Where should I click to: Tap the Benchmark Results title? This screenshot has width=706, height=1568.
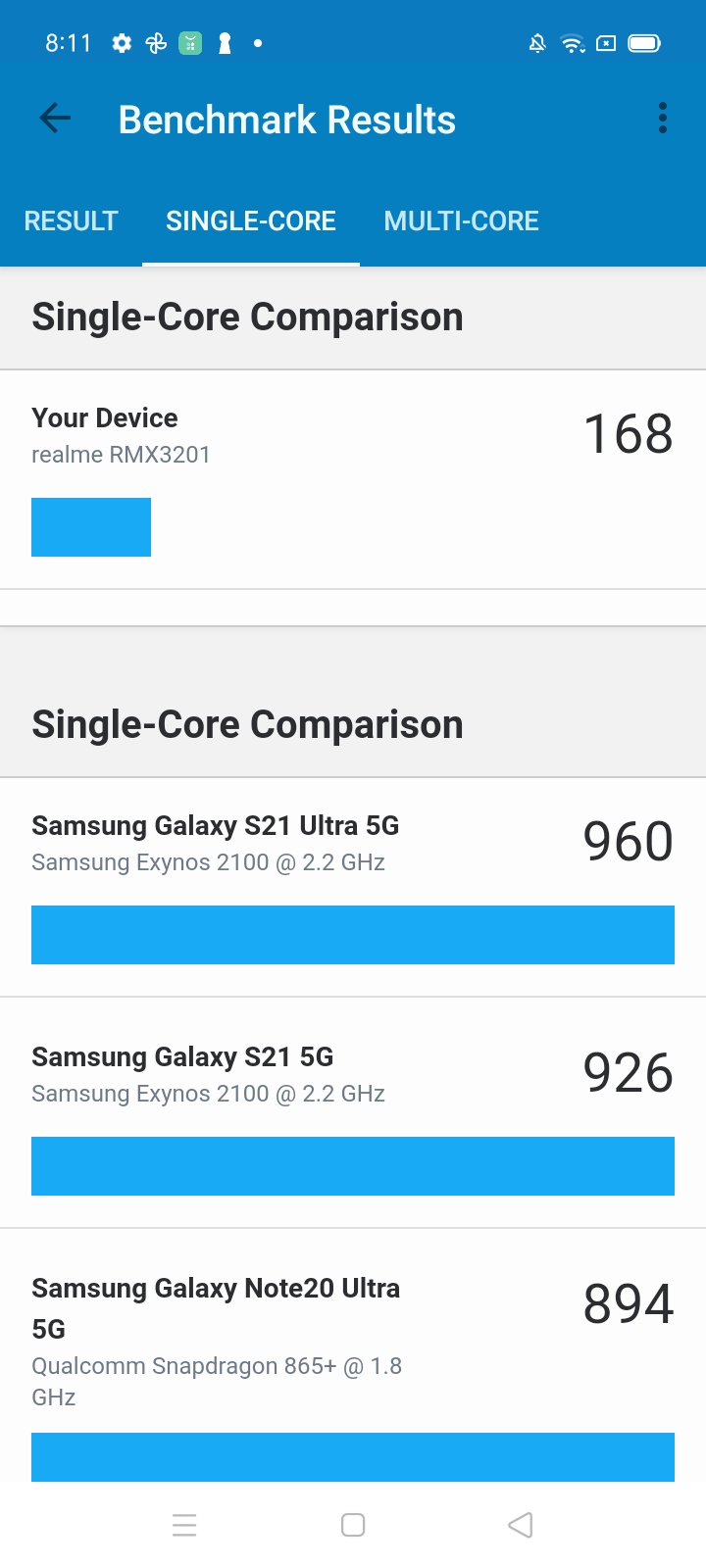(287, 120)
